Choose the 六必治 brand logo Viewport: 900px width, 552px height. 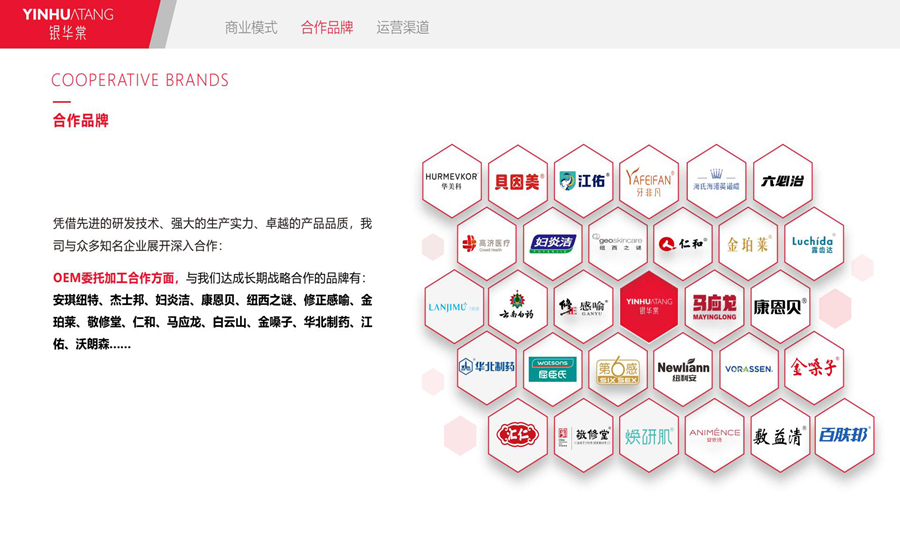click(782, 181)
